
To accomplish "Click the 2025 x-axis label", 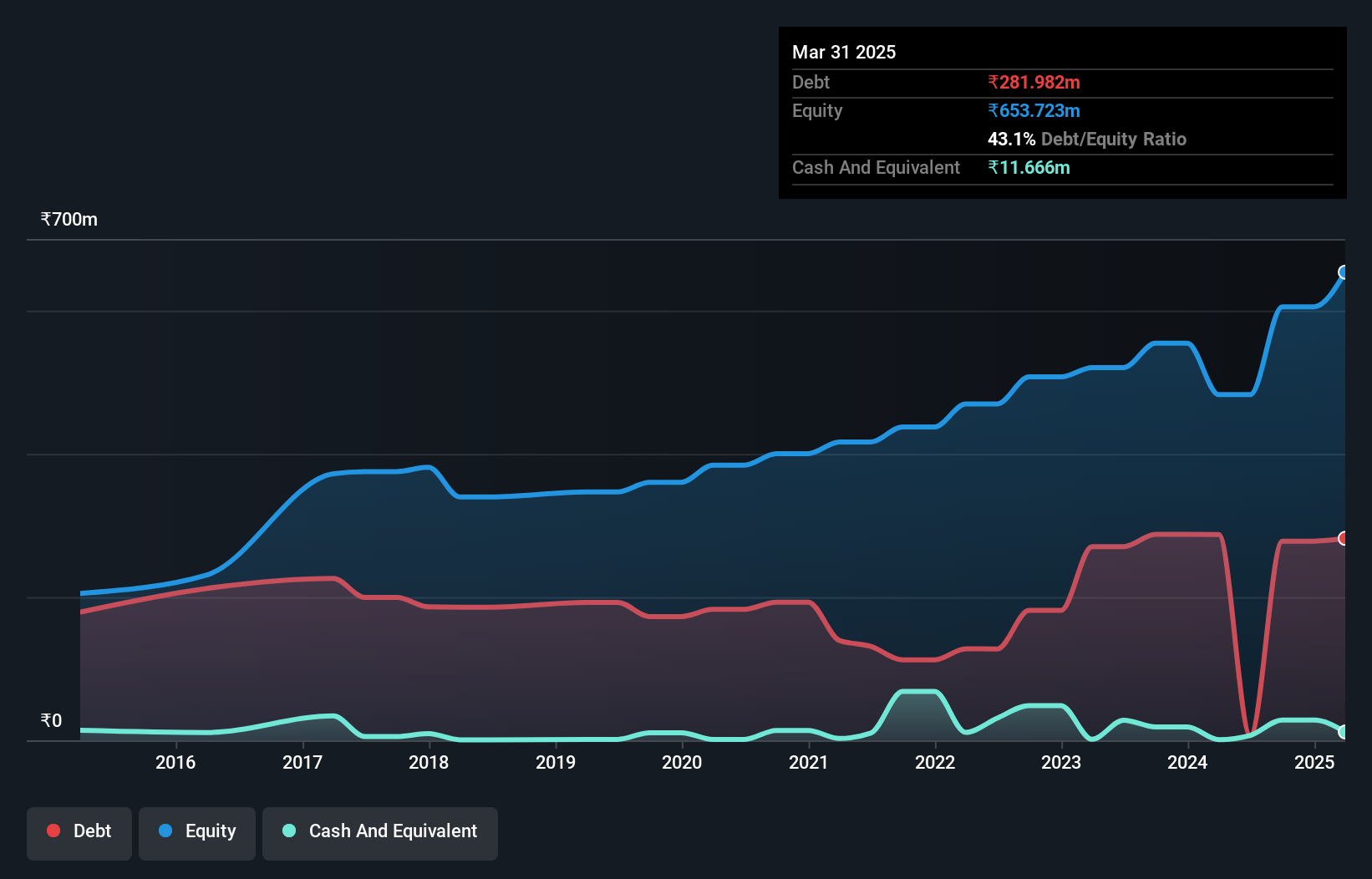I will 1314,762.
